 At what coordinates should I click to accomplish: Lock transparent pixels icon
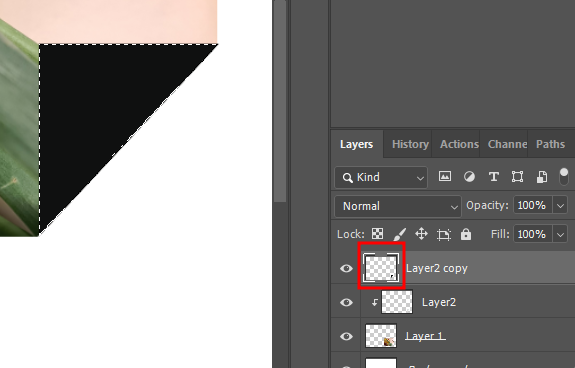click(x=377, y=234)
